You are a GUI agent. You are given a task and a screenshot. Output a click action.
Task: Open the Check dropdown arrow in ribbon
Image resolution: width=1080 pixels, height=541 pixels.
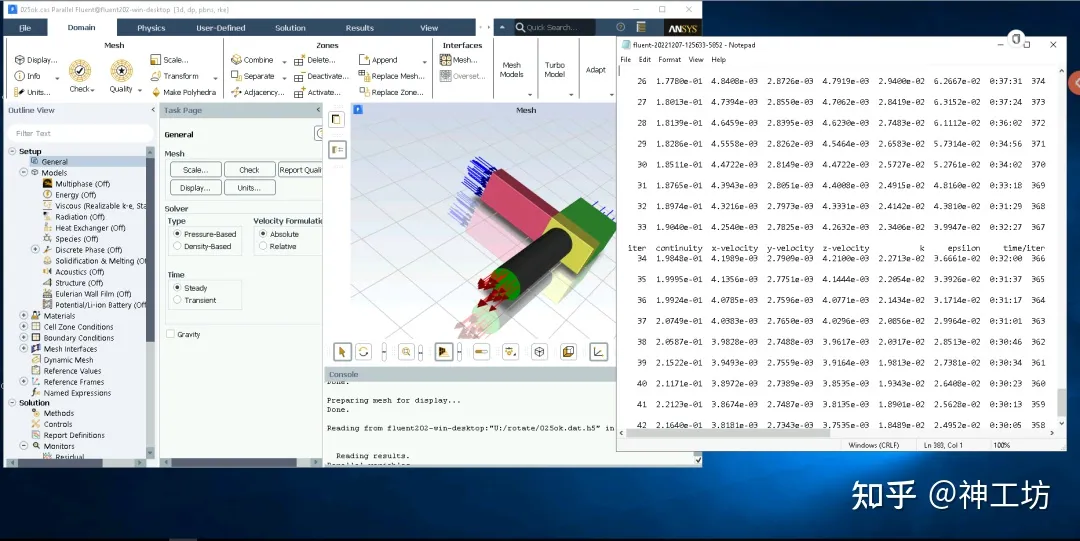pyautogui.click(x=93, y=90)
